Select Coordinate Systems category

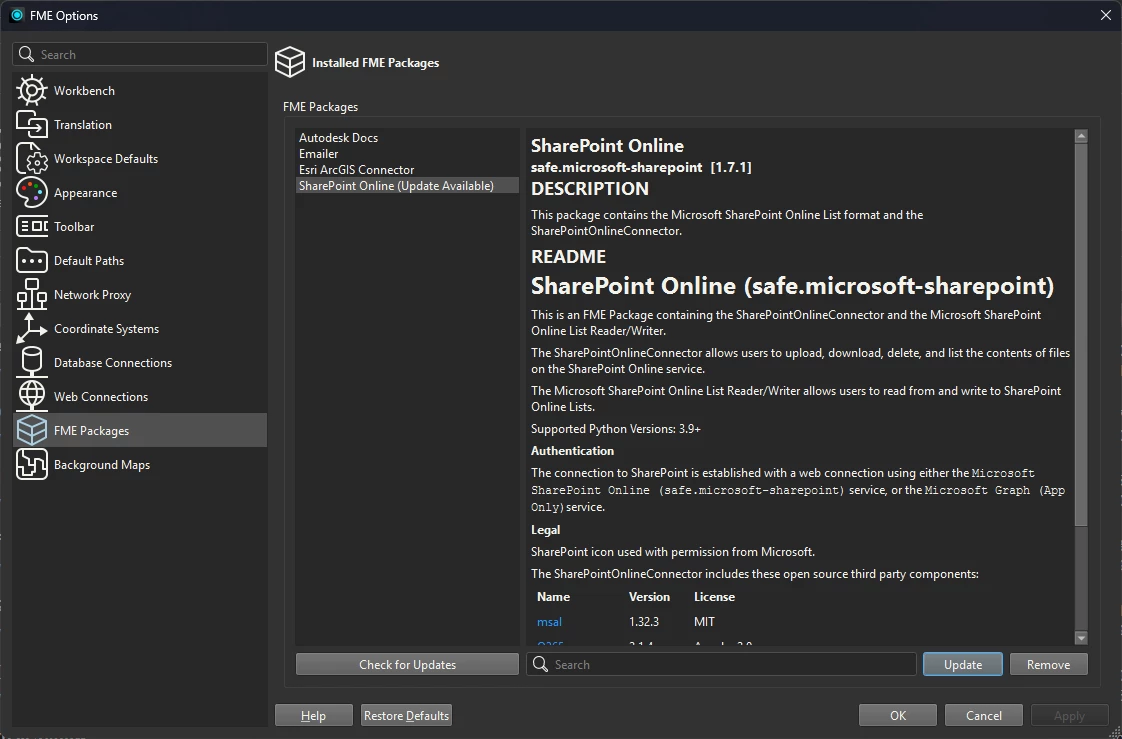tap(140, 328)
